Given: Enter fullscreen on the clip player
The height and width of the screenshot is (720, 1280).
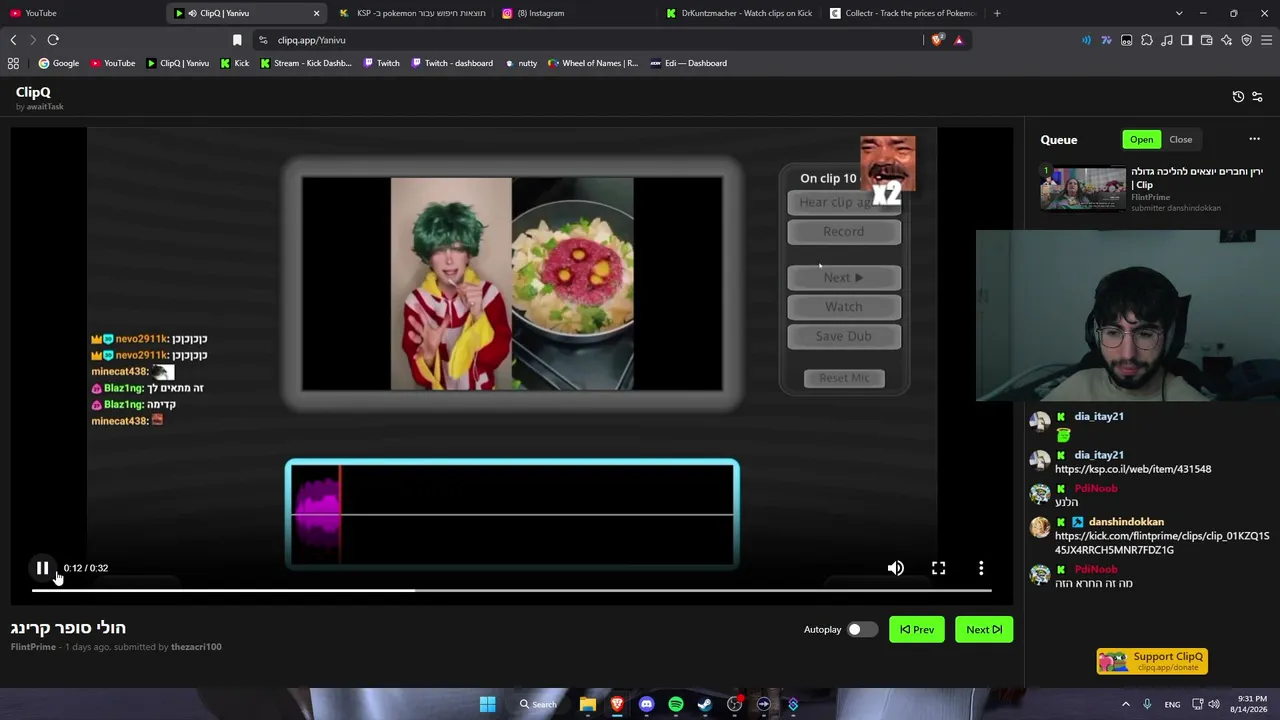Looking at the screenshot, I should click(939, 568).
